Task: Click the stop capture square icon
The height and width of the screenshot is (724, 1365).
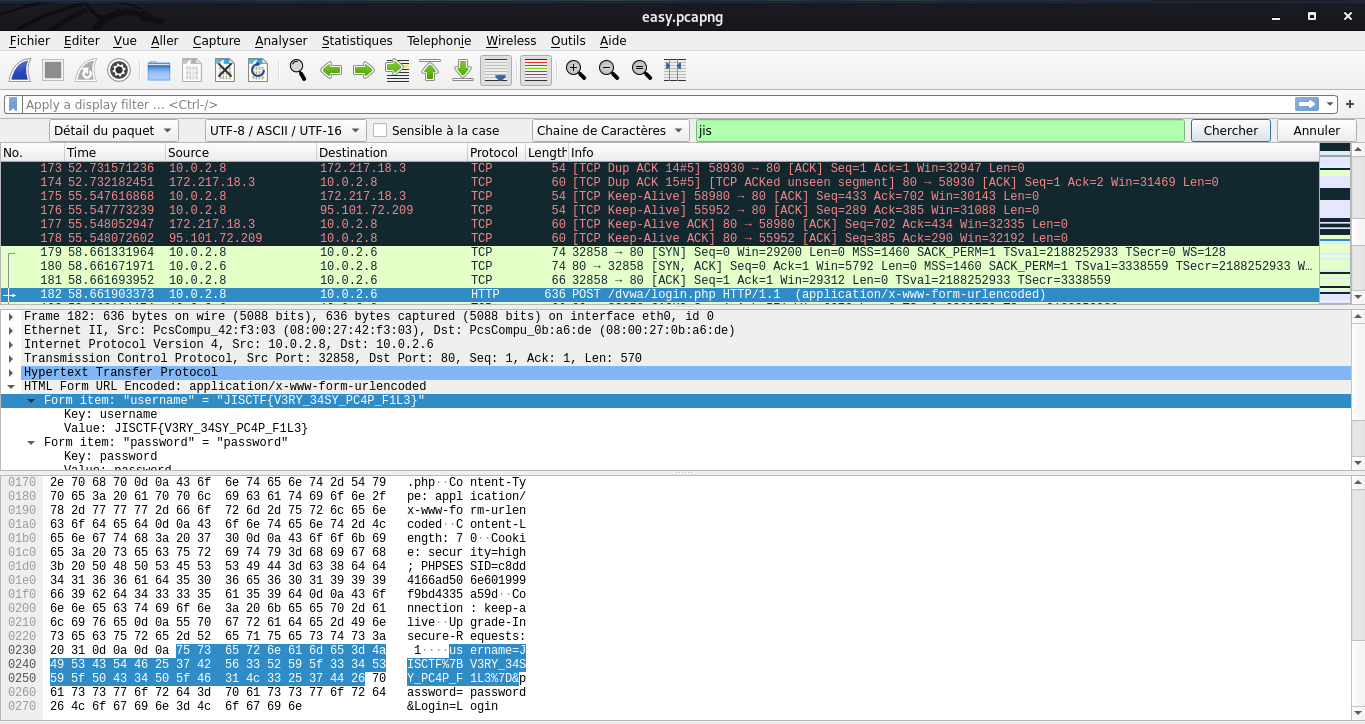Action: [53, 70]
